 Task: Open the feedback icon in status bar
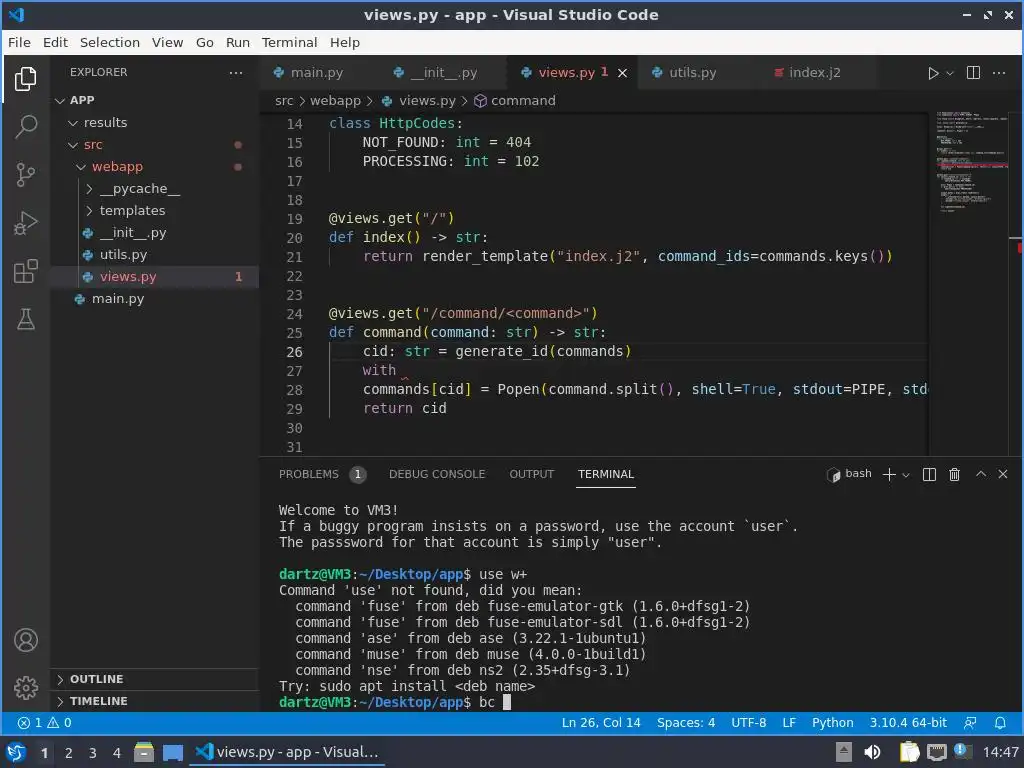tap(970, 723)
